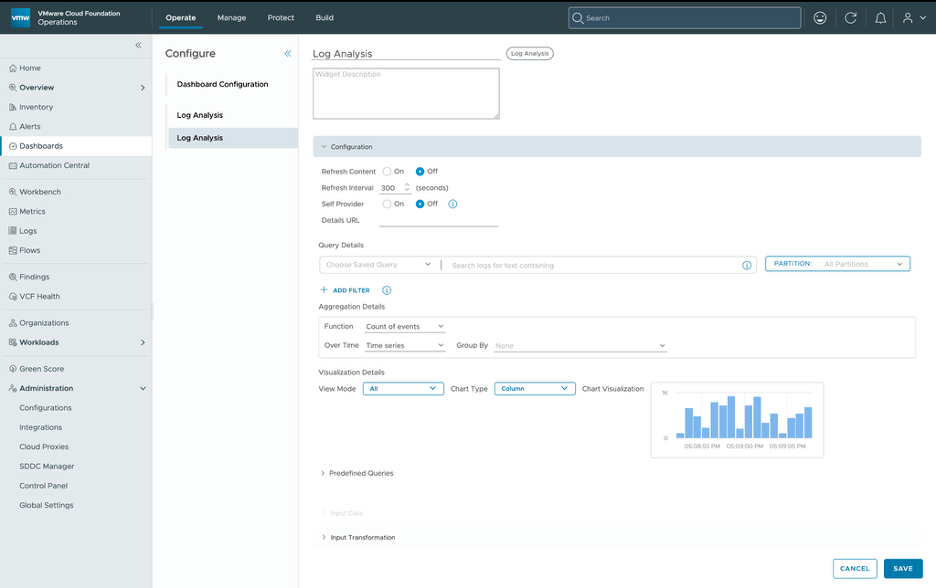Click the Inventory icon in sidebar

coord(13,107)
